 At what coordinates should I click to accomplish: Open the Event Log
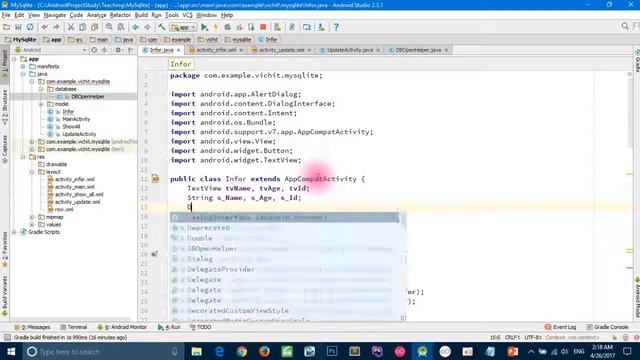click(x=560, y=327)
